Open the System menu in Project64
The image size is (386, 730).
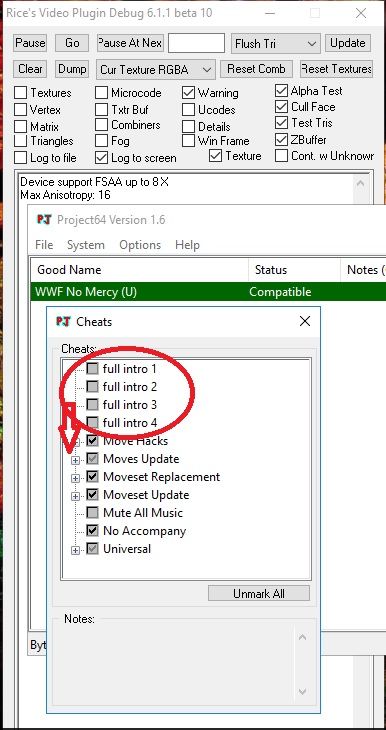click(x=86, y=245)
